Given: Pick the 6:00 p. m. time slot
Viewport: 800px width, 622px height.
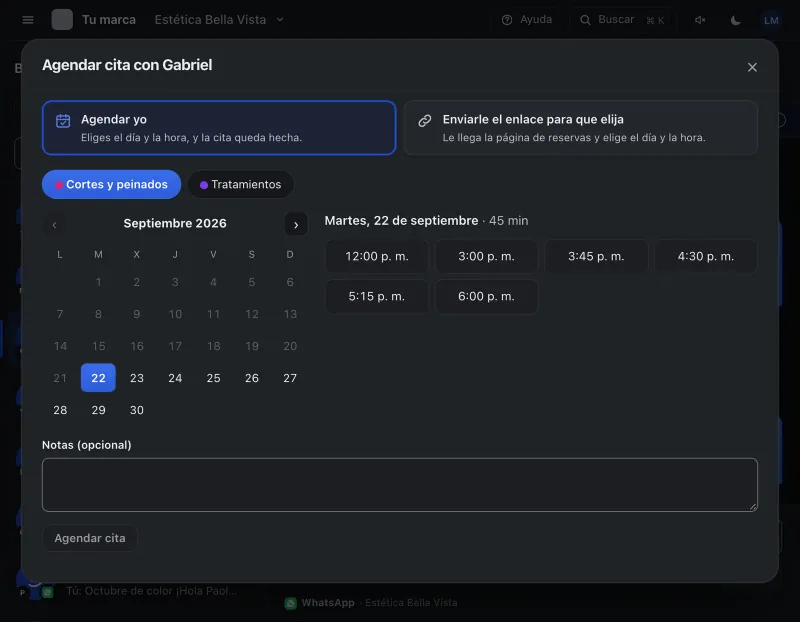Looking at the screenshot, I should [486, 296].
